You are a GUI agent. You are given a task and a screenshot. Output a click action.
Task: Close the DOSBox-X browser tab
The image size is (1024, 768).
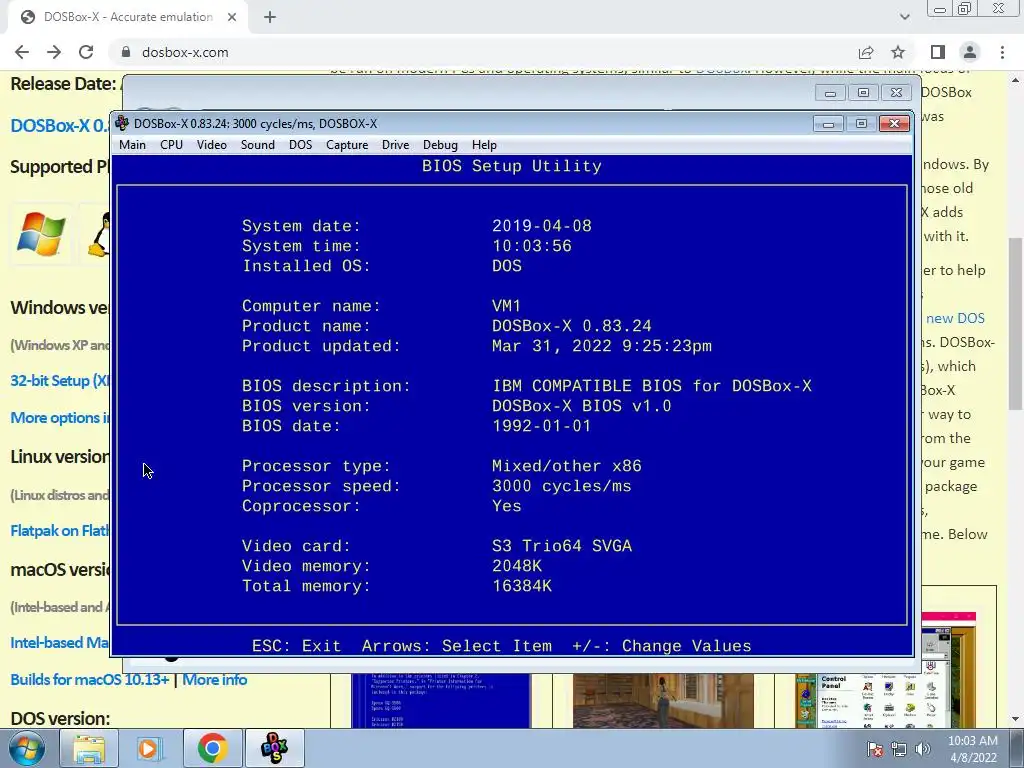tap(232, 17)
